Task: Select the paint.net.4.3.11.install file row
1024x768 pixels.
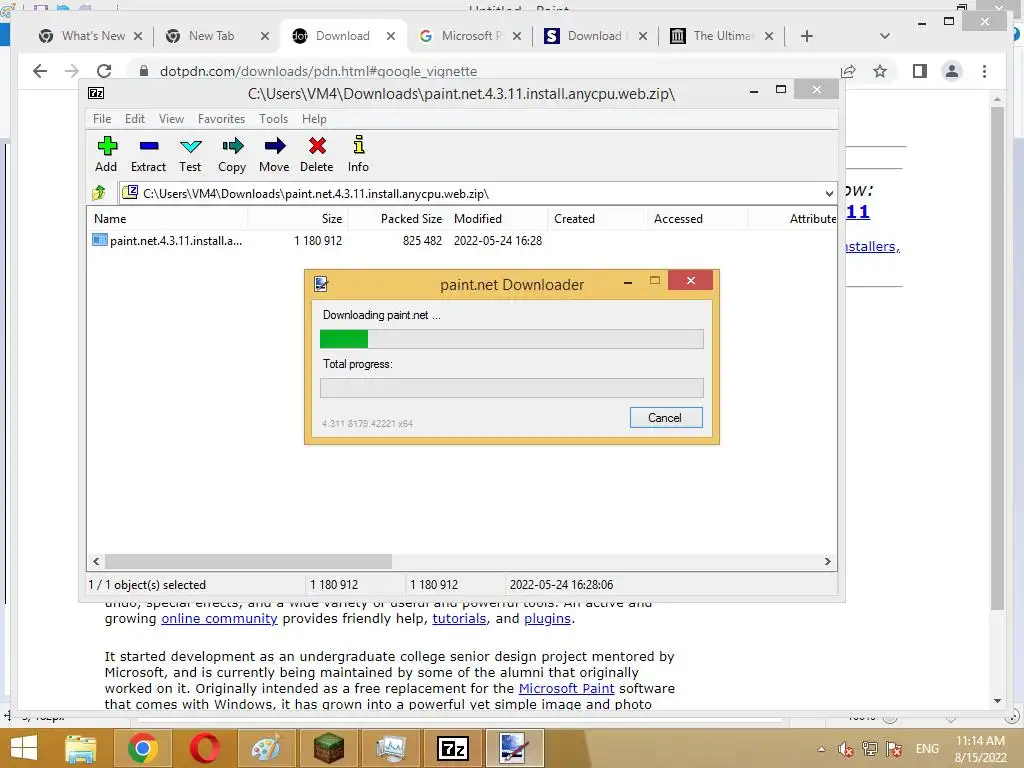Action: 462,241
